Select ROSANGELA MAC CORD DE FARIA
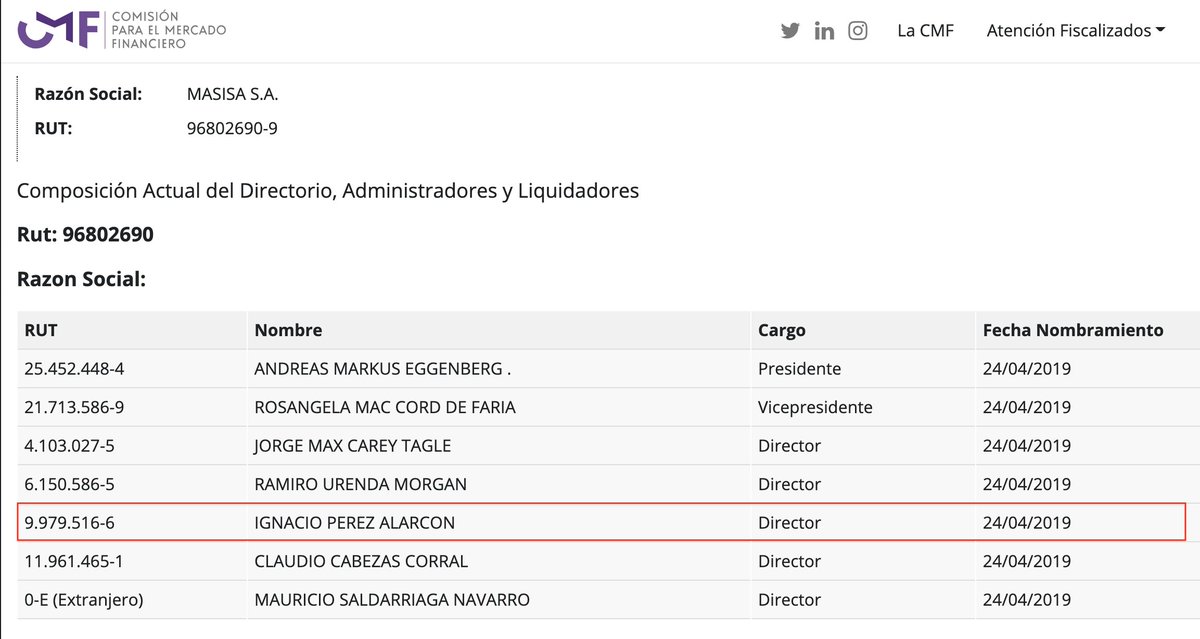1200x639 pixels. coord(385,407)
